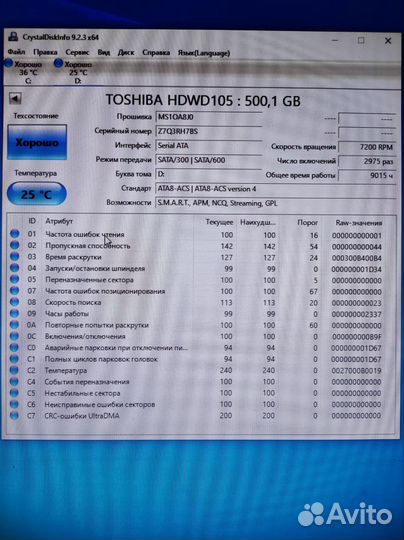Click the 25 °C temperature button
404x540 pixels.
37,194
